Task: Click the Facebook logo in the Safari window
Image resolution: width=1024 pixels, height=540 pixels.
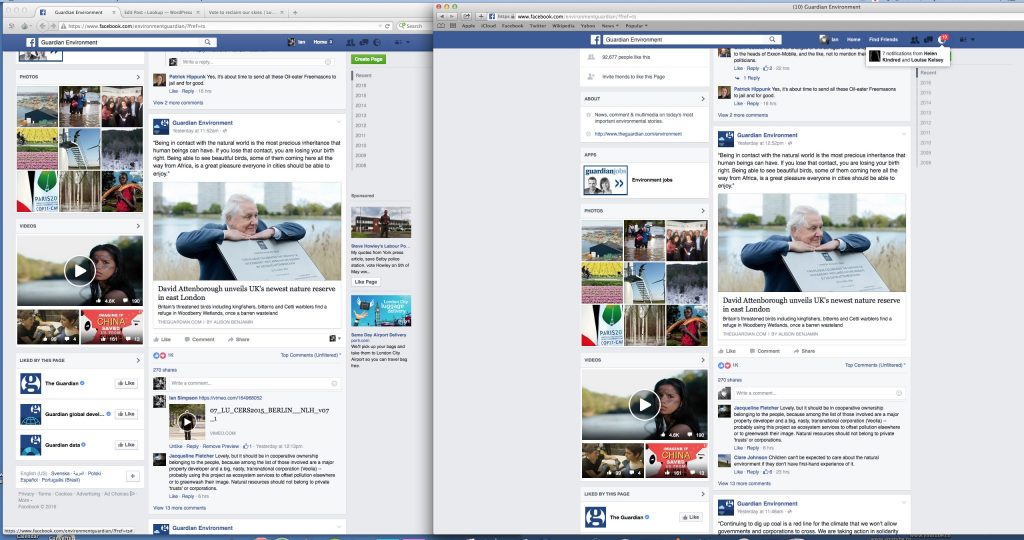Action: pyautogui.click(x=595, y=40)
